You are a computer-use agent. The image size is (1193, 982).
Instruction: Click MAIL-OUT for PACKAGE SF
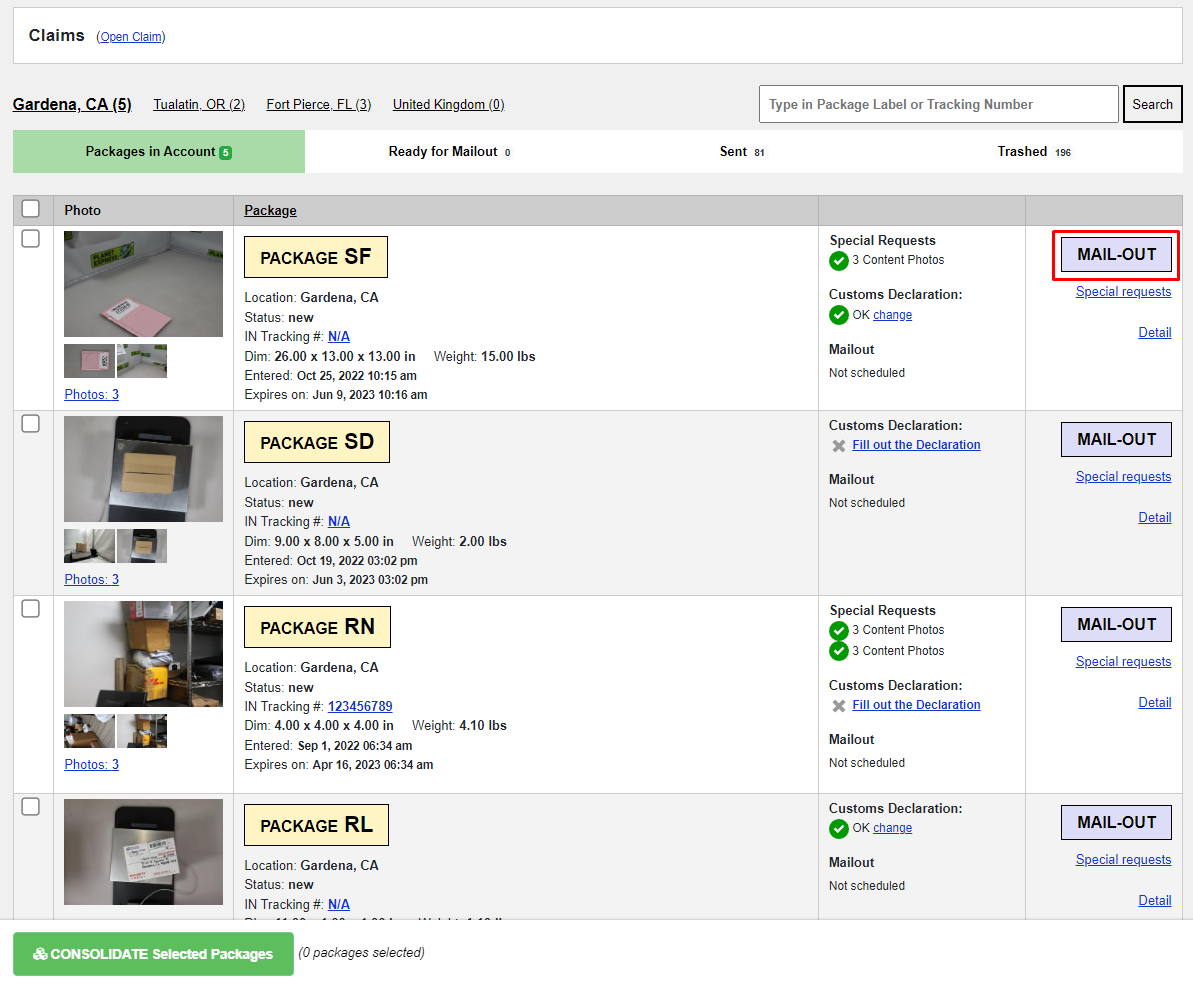tap(1116, 254)
